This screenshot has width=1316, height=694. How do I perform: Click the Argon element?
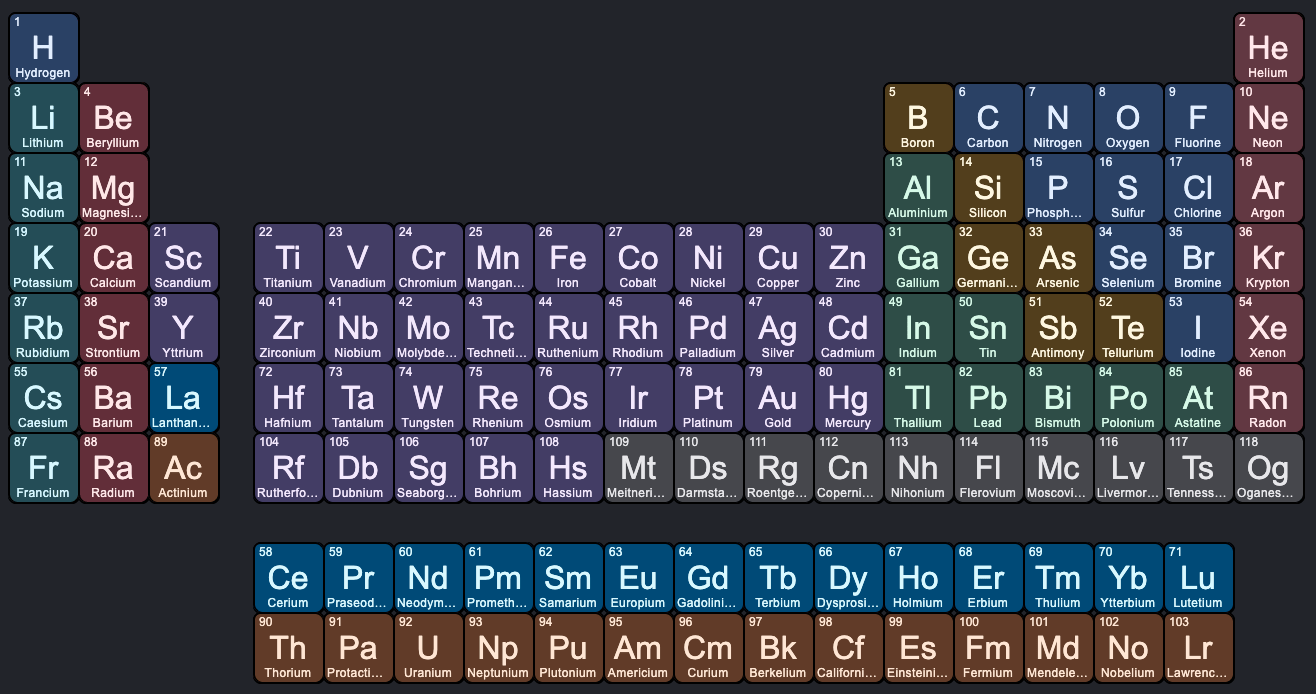[x=1268, y=188]
